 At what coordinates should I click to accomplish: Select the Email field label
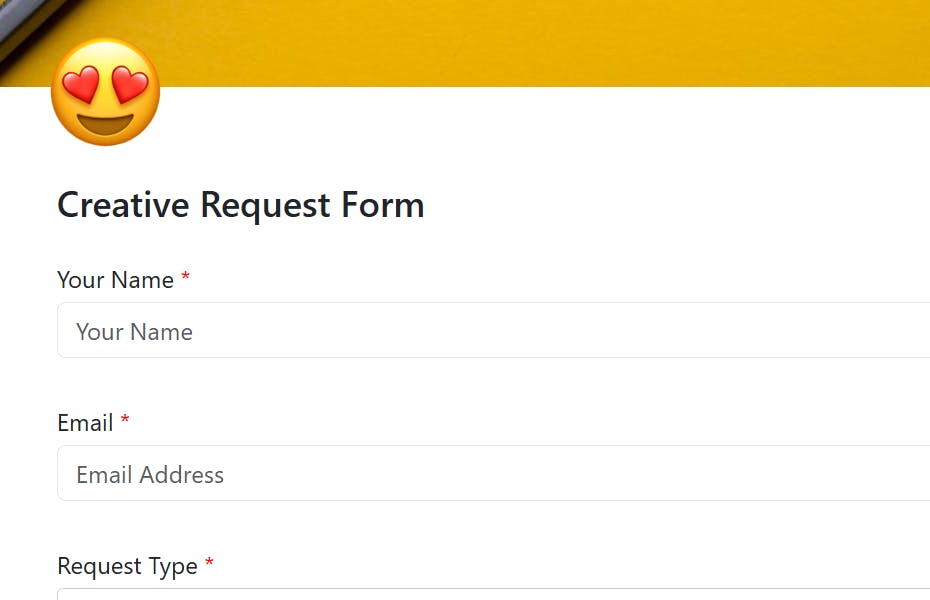[x=85, y=423]
